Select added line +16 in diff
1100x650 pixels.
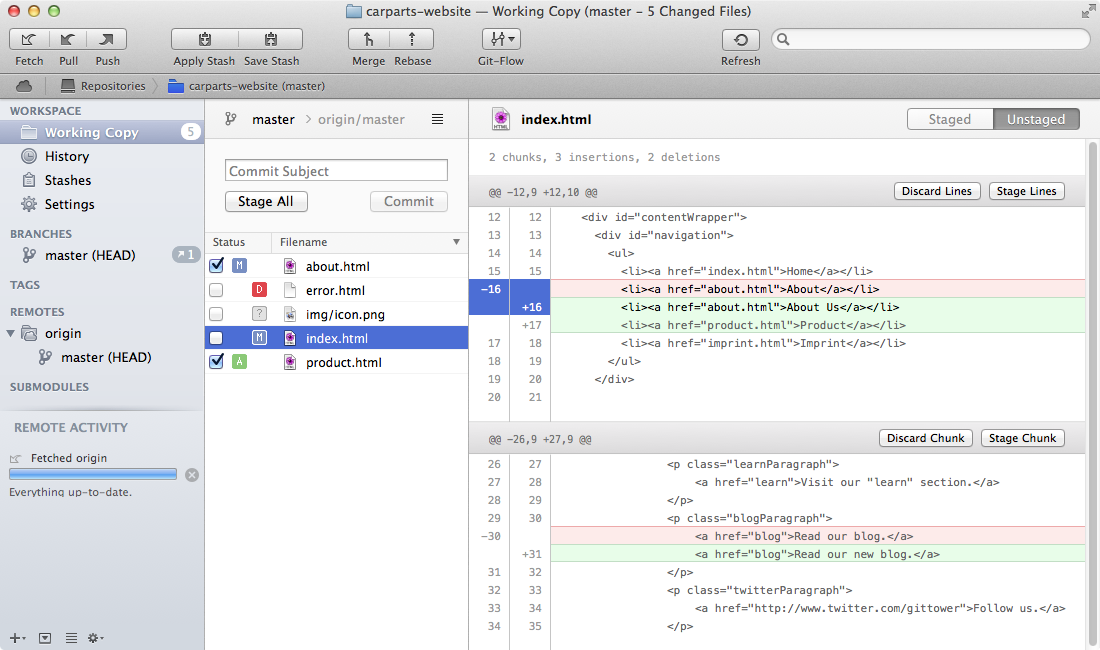[777, 307]
